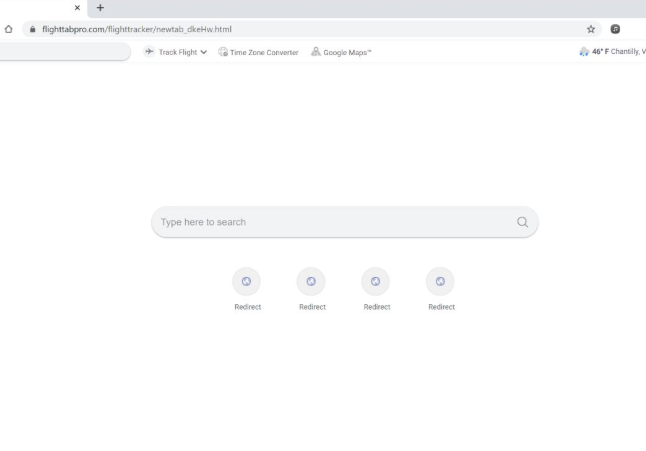Screen dimensions: 646x451
Task: Open the first Redirect text label
Action: [x=248, y=307]
